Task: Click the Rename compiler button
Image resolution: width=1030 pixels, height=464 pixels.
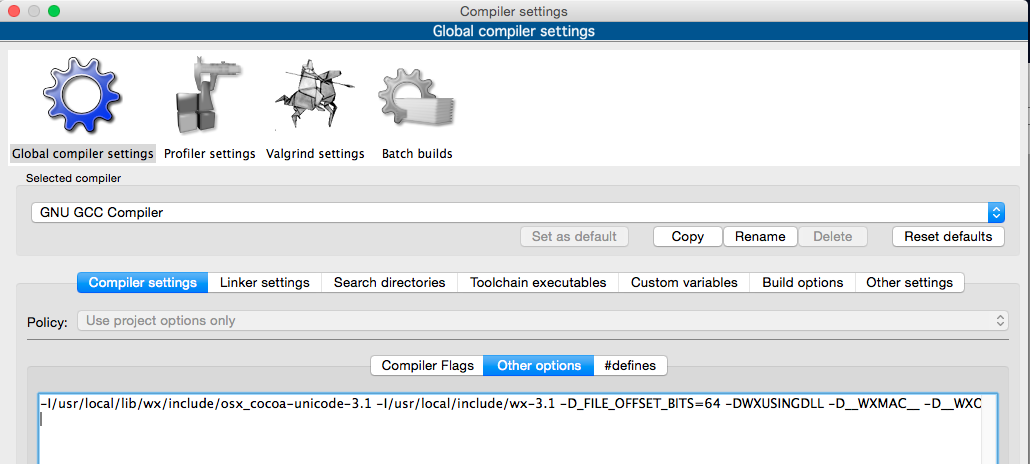Action: coord(760,237)
